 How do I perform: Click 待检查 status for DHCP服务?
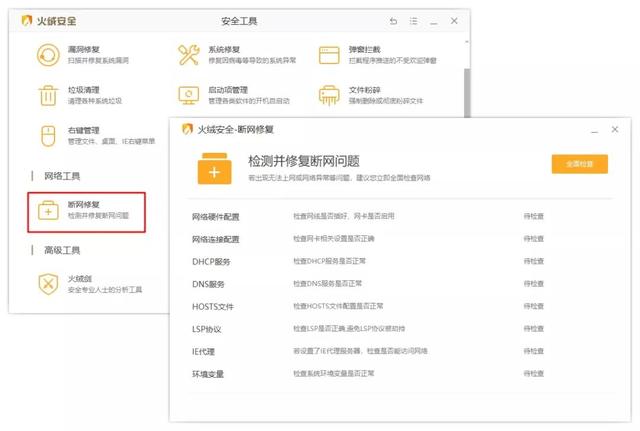click(533, 261)
